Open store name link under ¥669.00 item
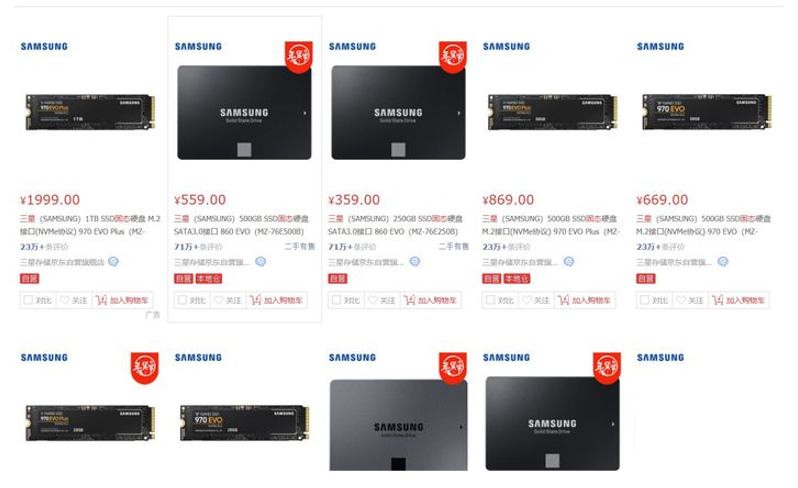Image resolution: width=798 pixels, height=488 pixels. pos(674,262)
